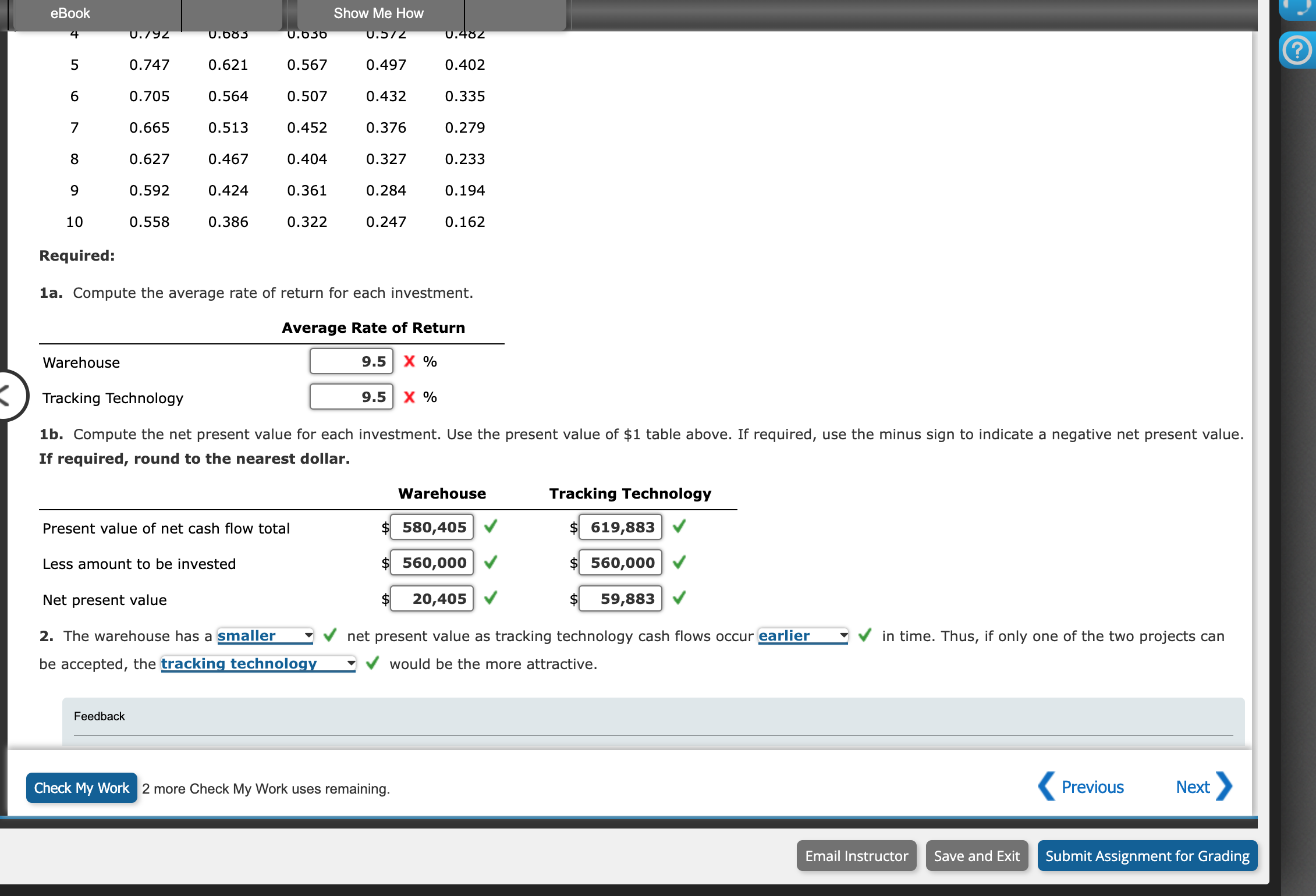Click the Next chevron arrow
The height and width of the screenshot is (896, 1316).
click(1223, 787)
